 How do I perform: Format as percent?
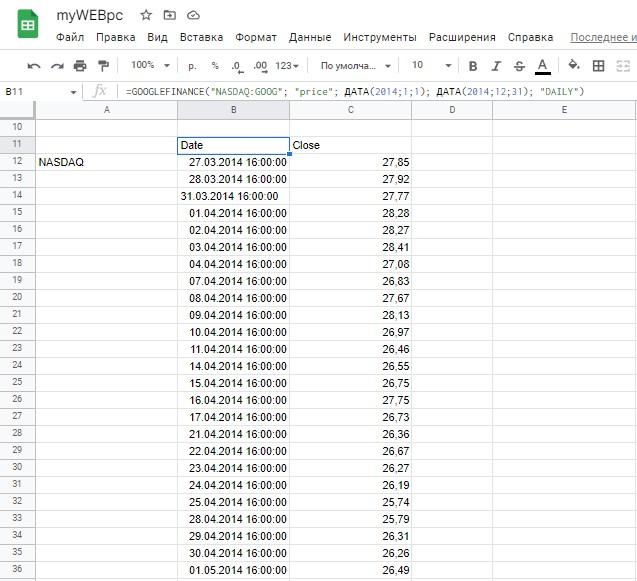point(215,66)
